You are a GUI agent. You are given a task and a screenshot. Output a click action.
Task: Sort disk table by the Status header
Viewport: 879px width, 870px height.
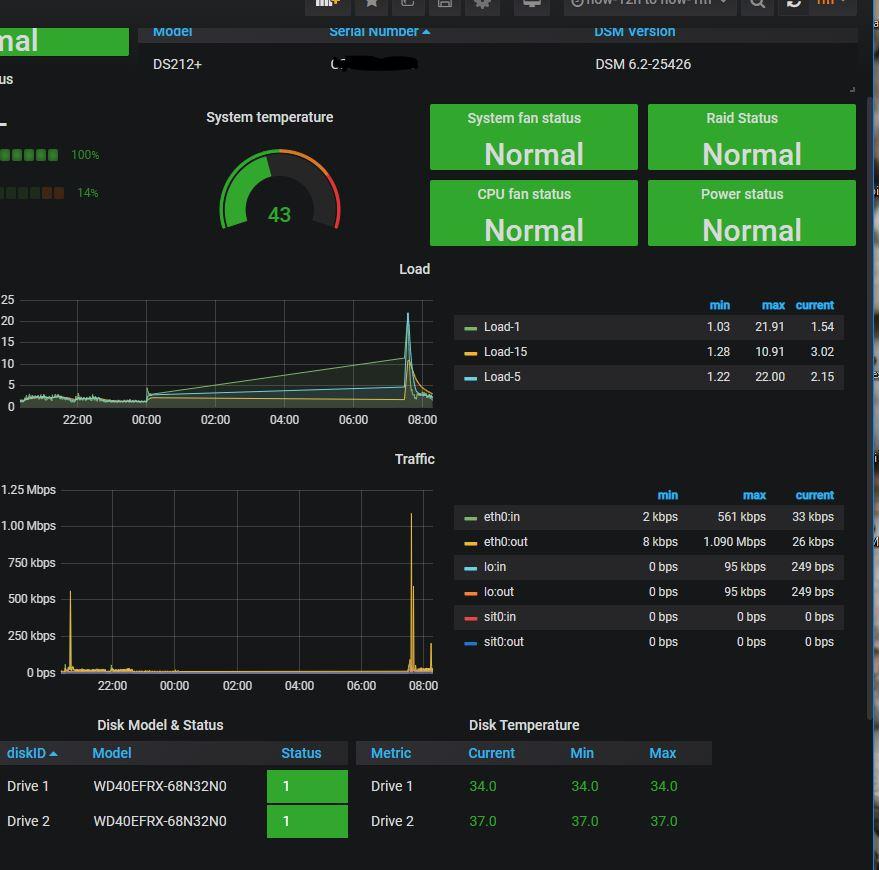301,753
